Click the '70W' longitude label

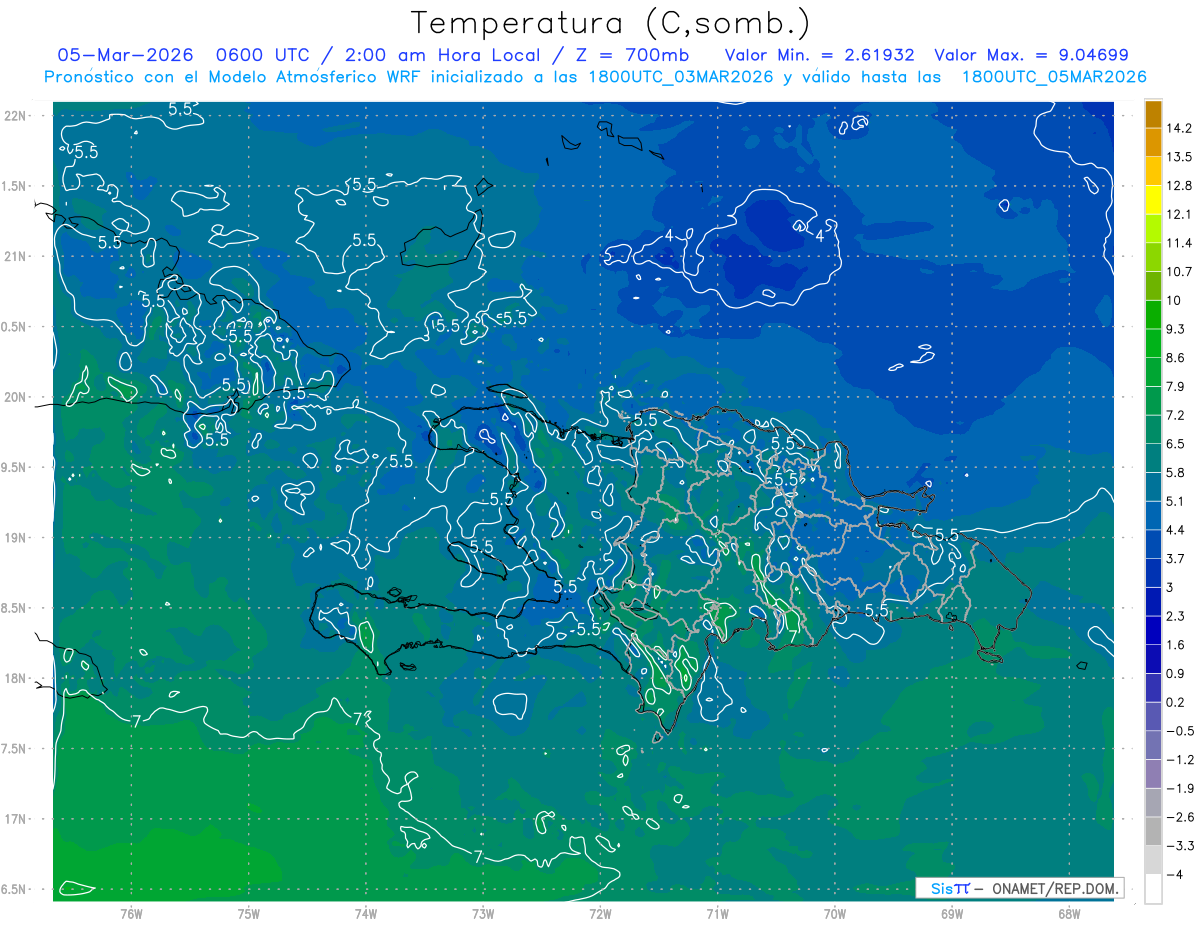835,914
